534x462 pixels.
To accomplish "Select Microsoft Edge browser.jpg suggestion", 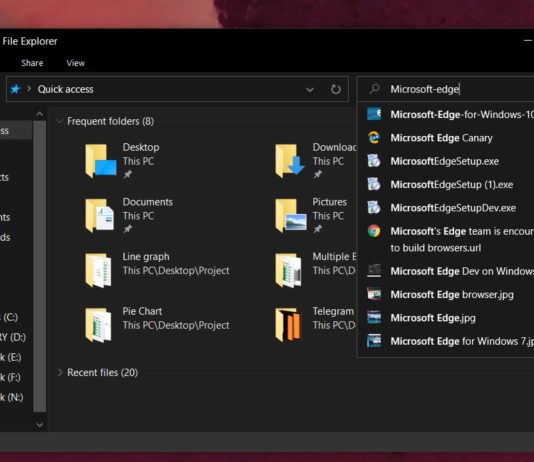I will pyautogui.click(x=446, y=294).
